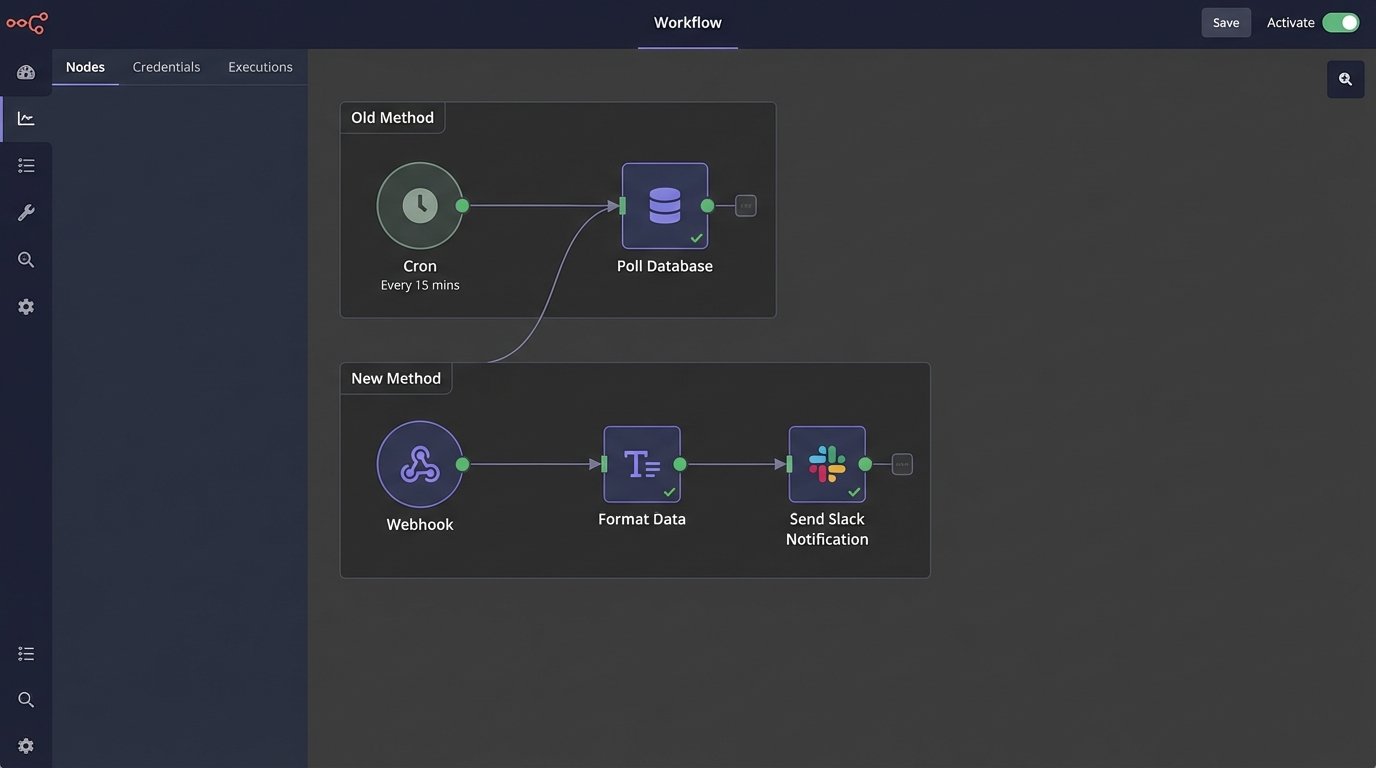Click the Workflow title in header

688,22
